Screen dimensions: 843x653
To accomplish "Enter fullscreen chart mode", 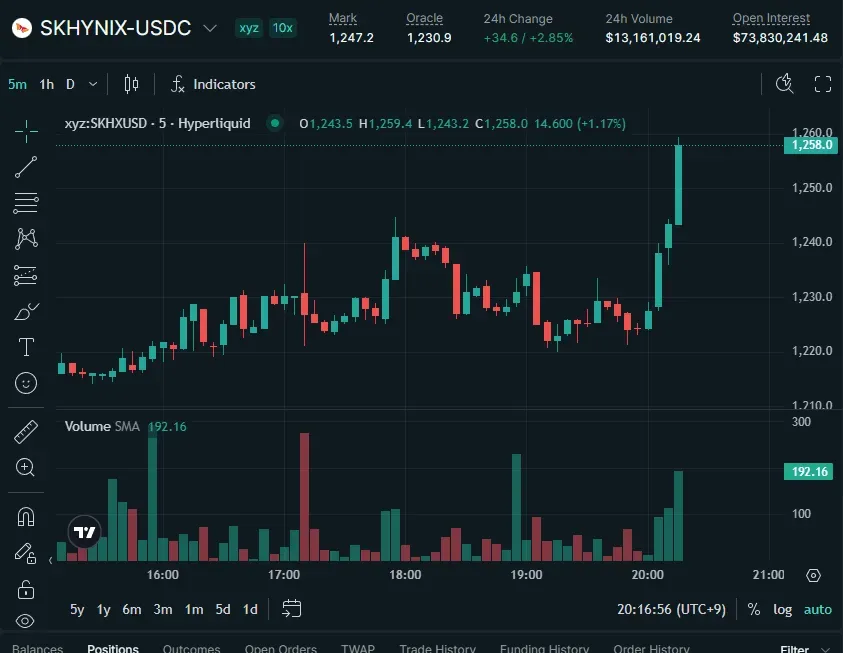I will coord(823,84).
